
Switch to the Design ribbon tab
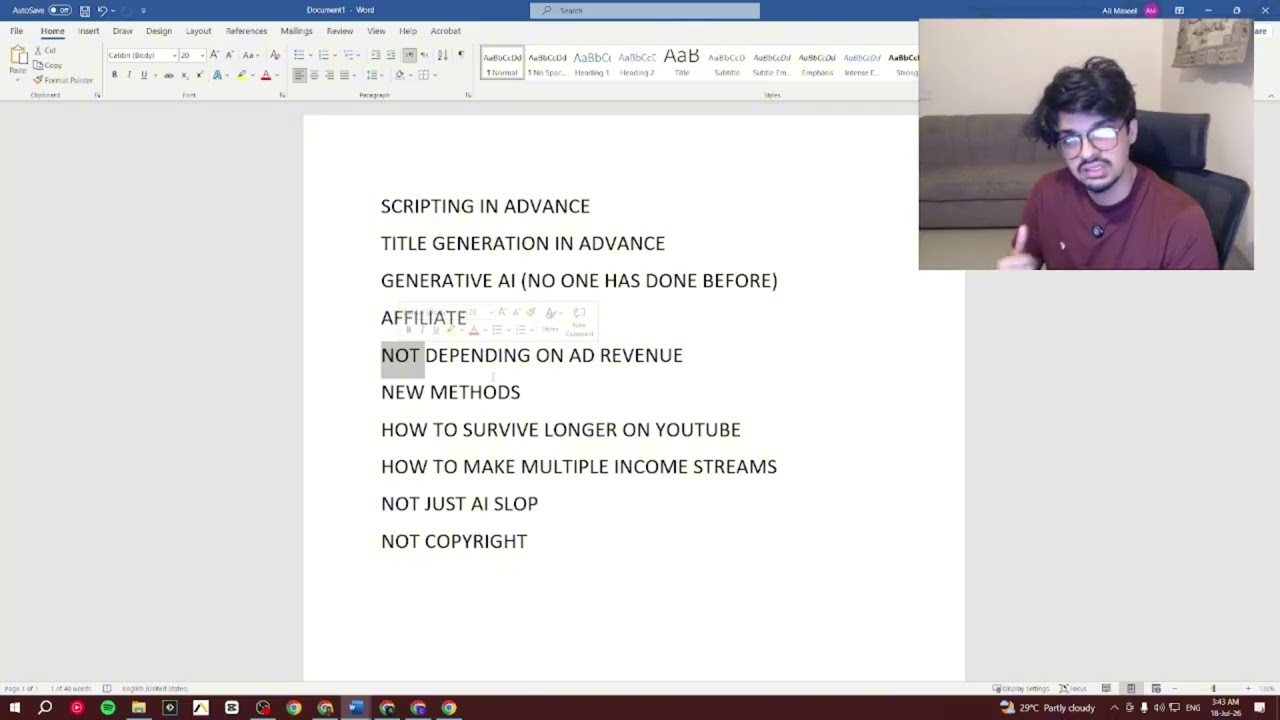click(159, 31)
